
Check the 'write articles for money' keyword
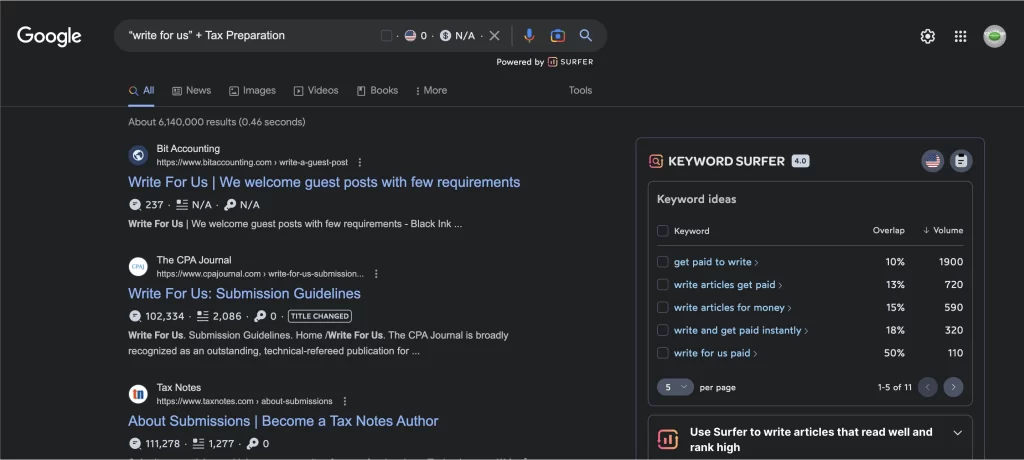pyautogui.click(x=662, y=308)
